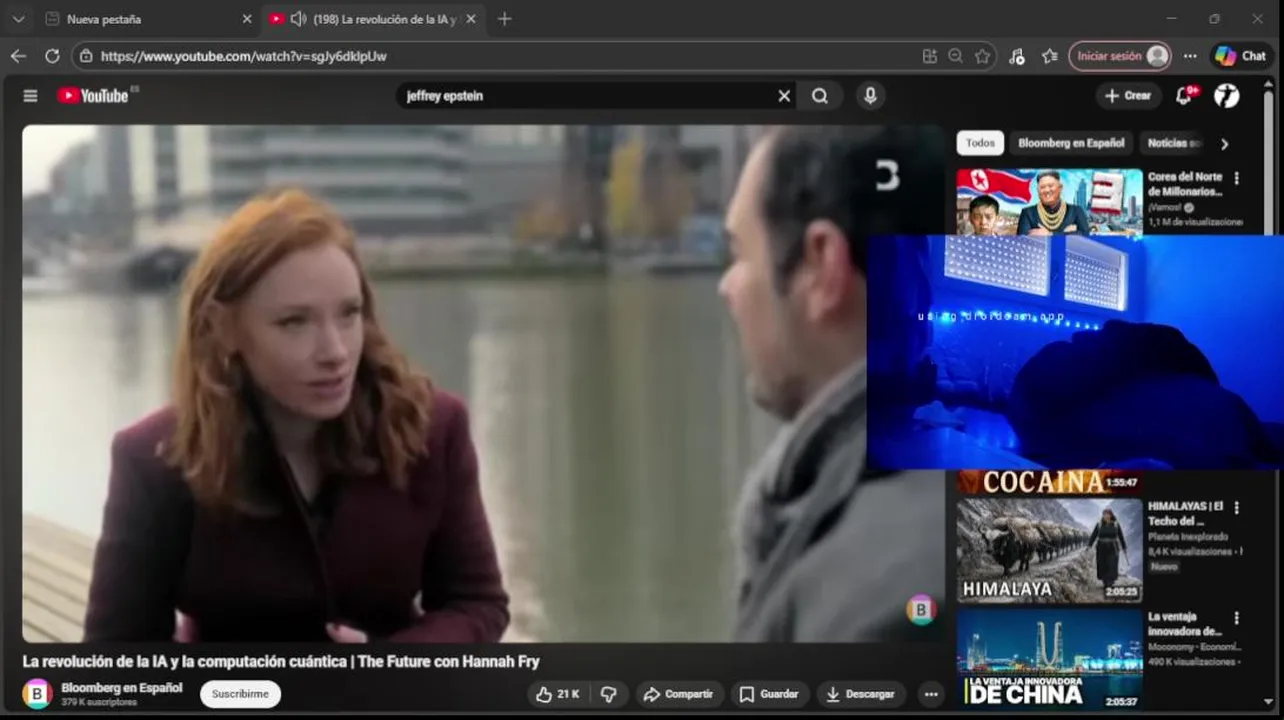Open the browser tab actions dropdown
The height and width of the screenshot is (720, 1284).
(18, 19)
